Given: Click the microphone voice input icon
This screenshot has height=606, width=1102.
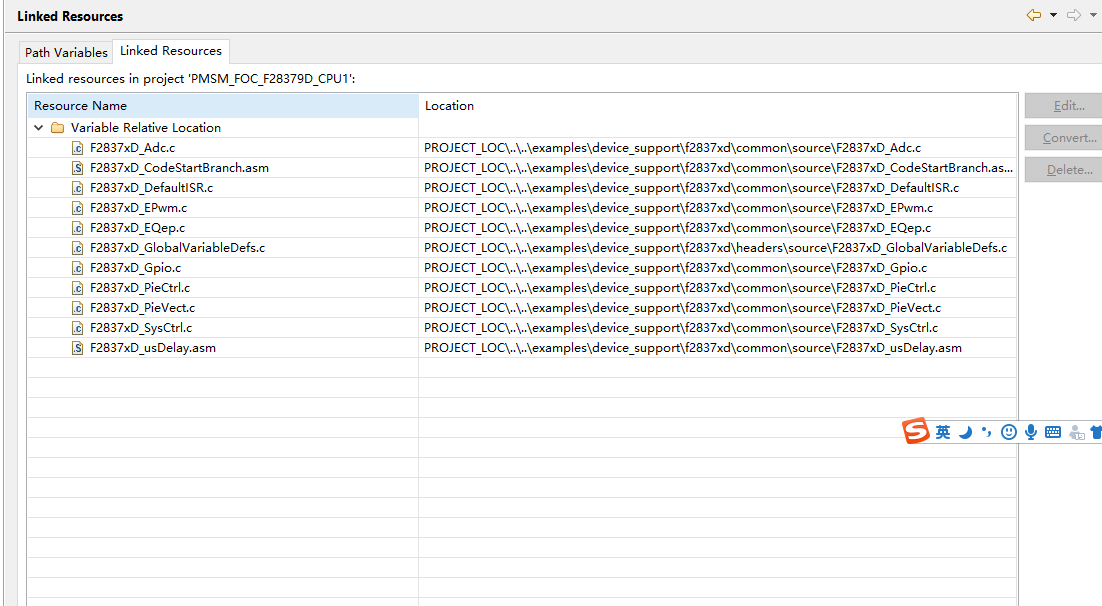Looking at the screenshot, I should coord(1030,432).
